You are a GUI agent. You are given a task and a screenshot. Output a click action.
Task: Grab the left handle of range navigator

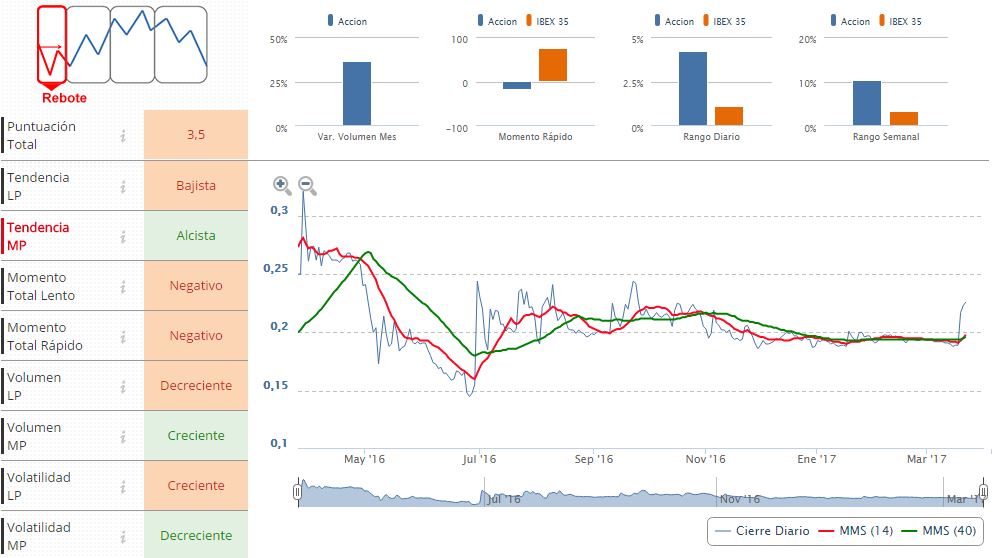point(297,492)
